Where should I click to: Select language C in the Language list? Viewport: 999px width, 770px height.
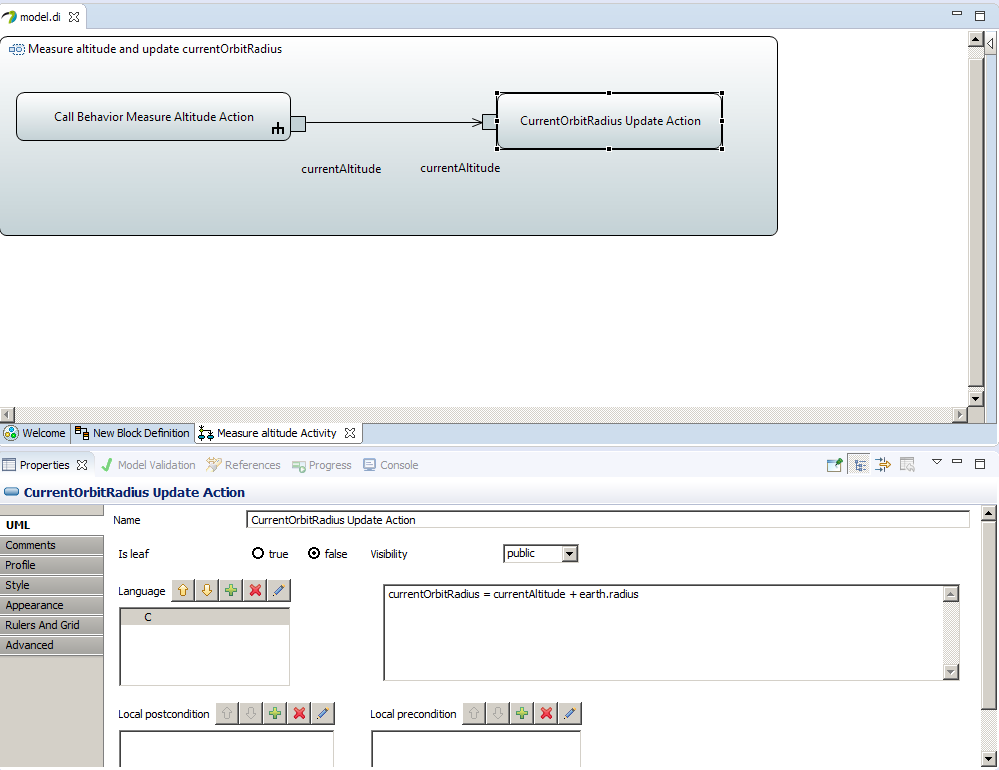pyautogui.click(x=205, y=617)
